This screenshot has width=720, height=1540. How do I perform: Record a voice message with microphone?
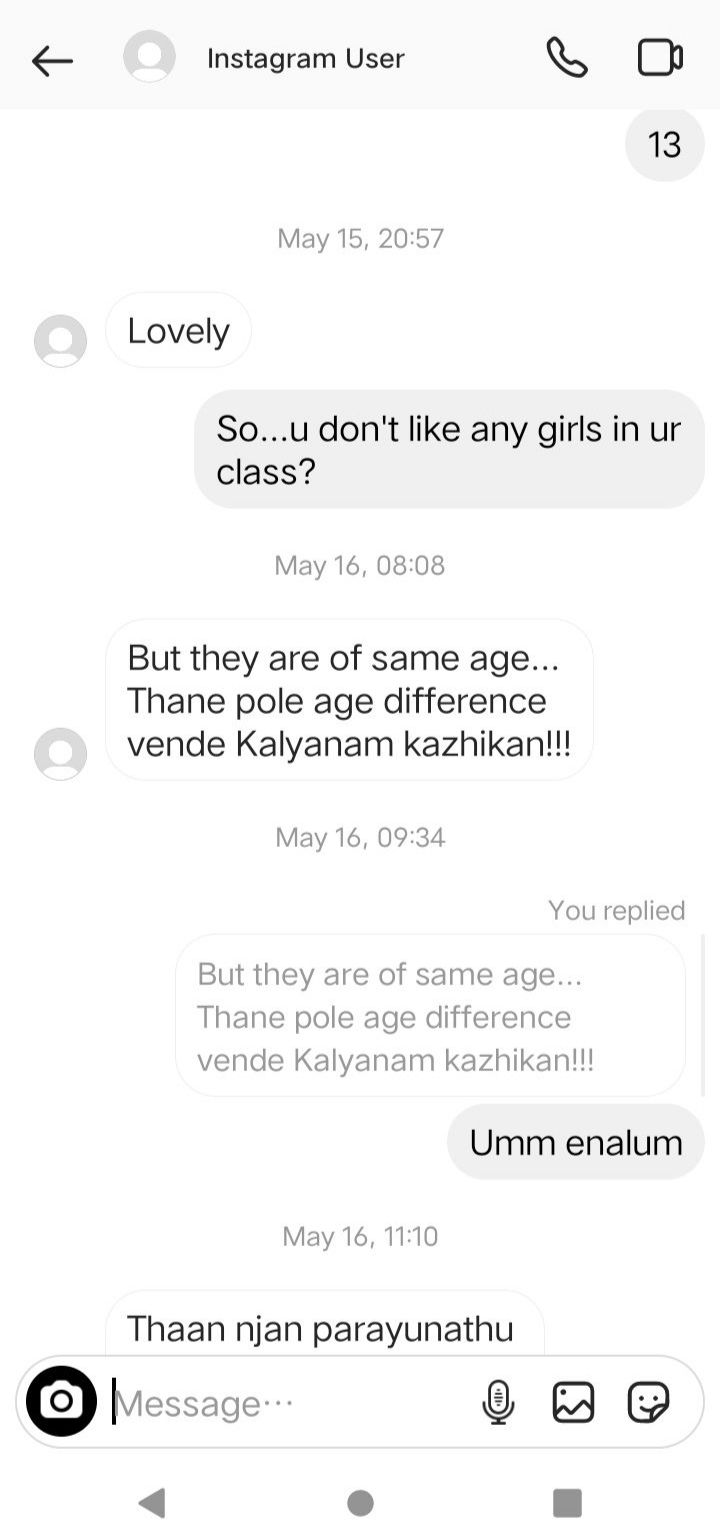coord(498,1402)
